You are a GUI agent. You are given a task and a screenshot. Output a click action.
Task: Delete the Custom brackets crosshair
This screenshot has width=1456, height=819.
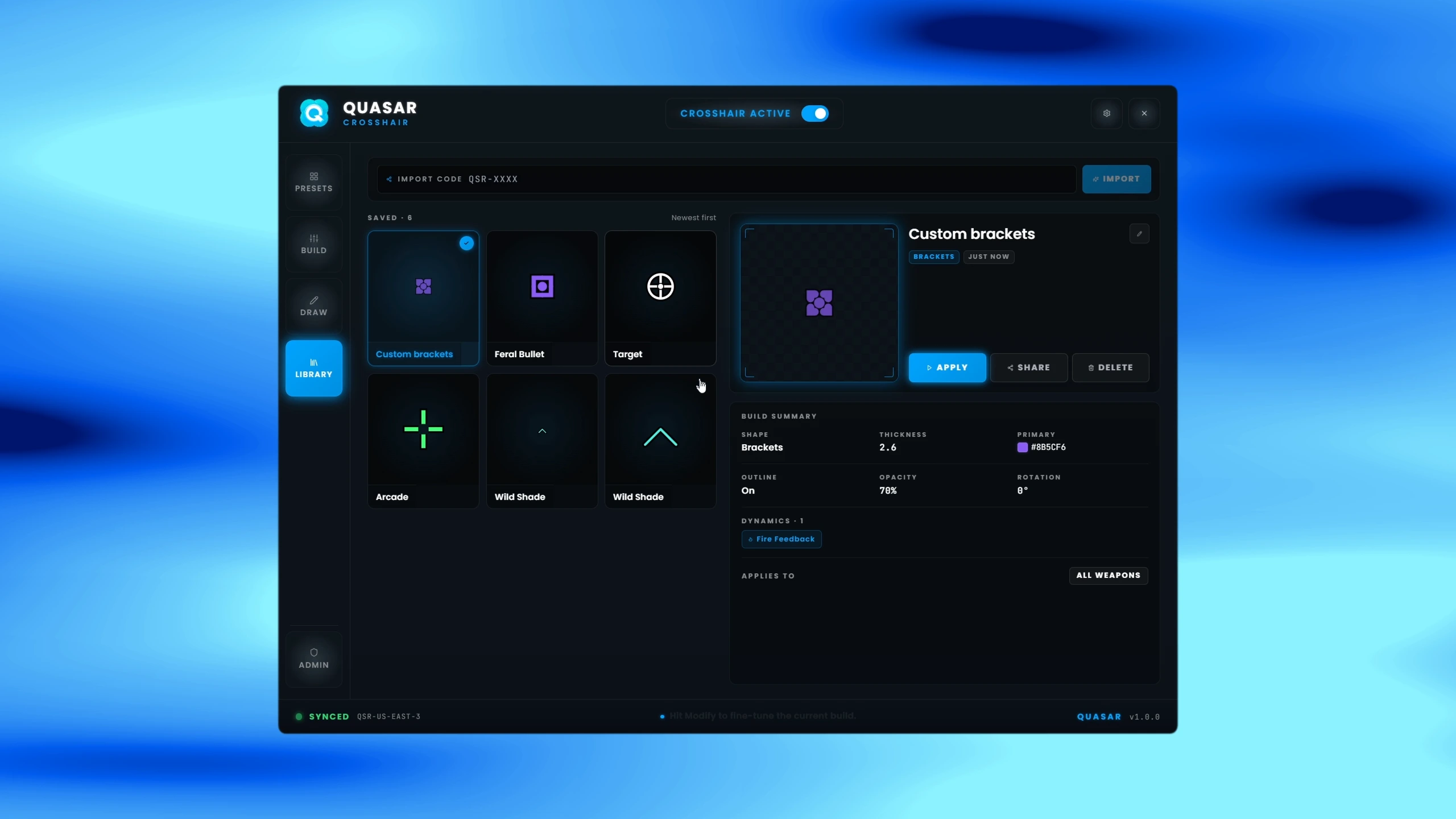click(1110, 367)
